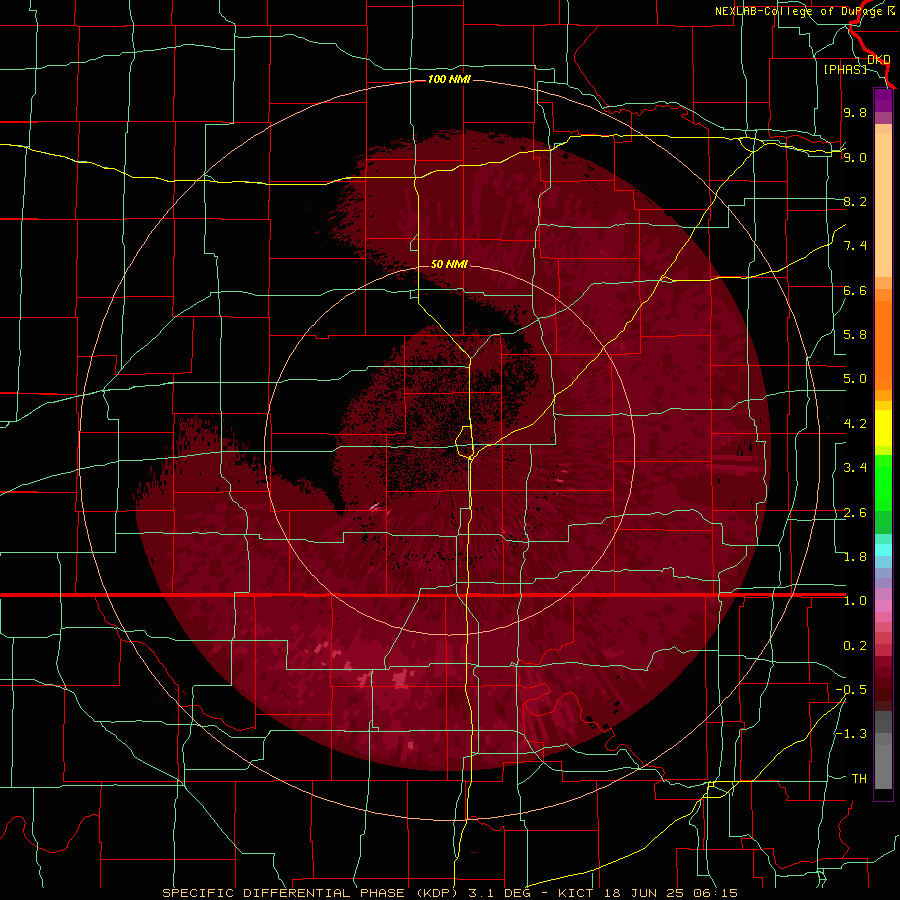This screenshot has height=900, width=900.
Task: Click the 3.4 scale value
Action: (x=855, y=468)
